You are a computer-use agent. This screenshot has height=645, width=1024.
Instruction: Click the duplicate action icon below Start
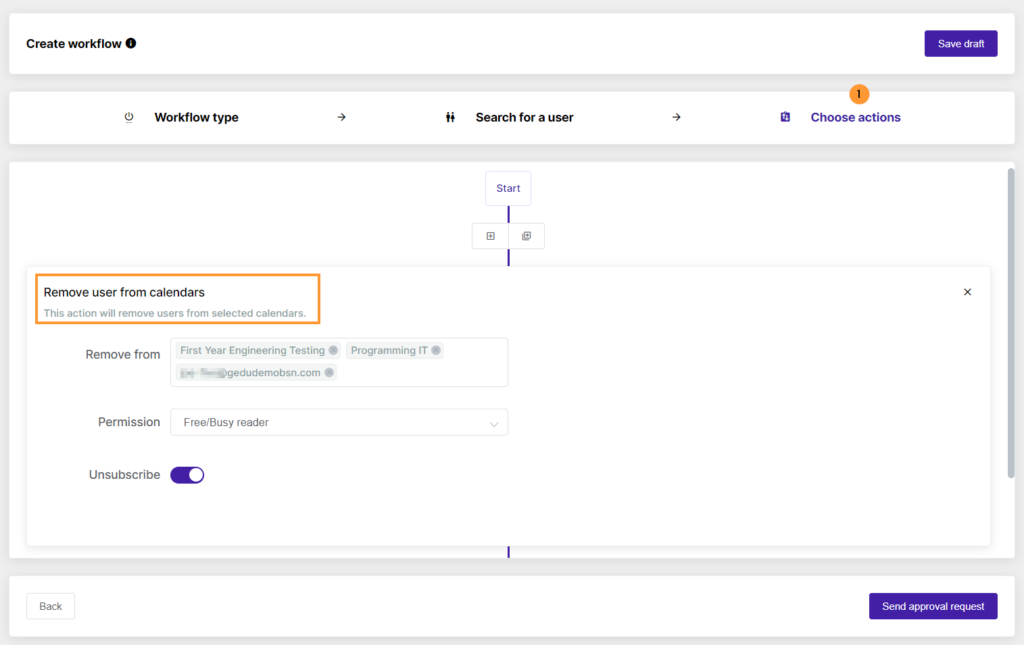(x=527, y=235)
